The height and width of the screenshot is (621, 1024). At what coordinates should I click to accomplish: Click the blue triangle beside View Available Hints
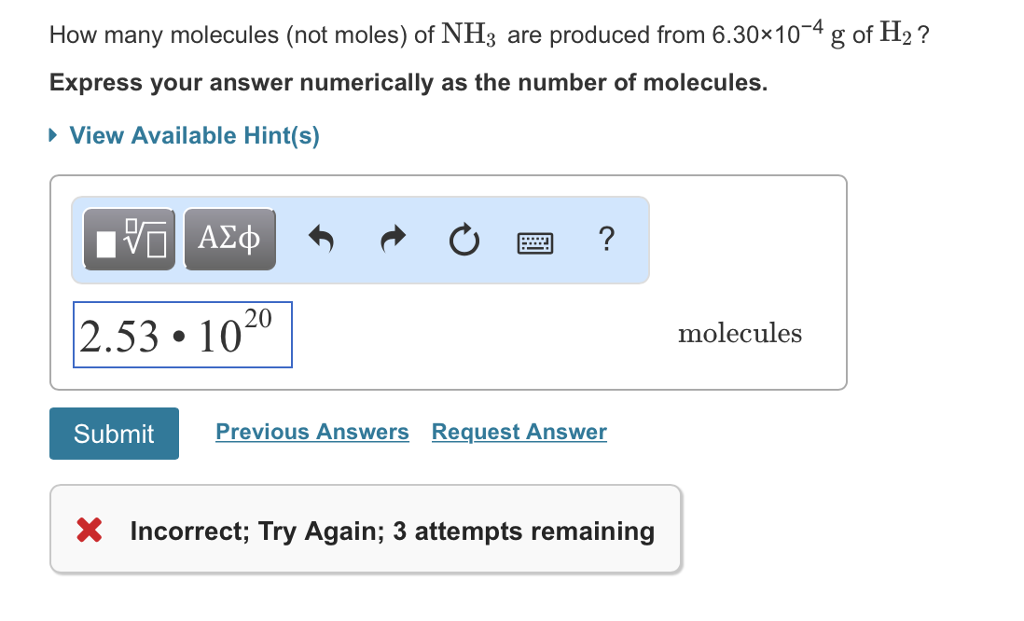click(52, 135)
